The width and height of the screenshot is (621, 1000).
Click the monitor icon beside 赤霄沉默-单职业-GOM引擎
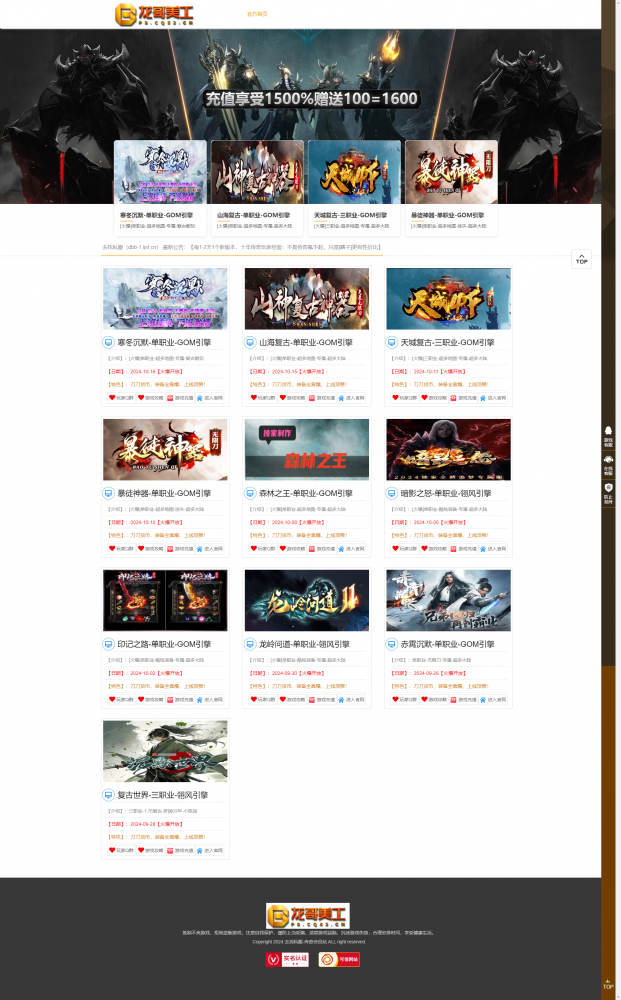click(x=391, y=644)
